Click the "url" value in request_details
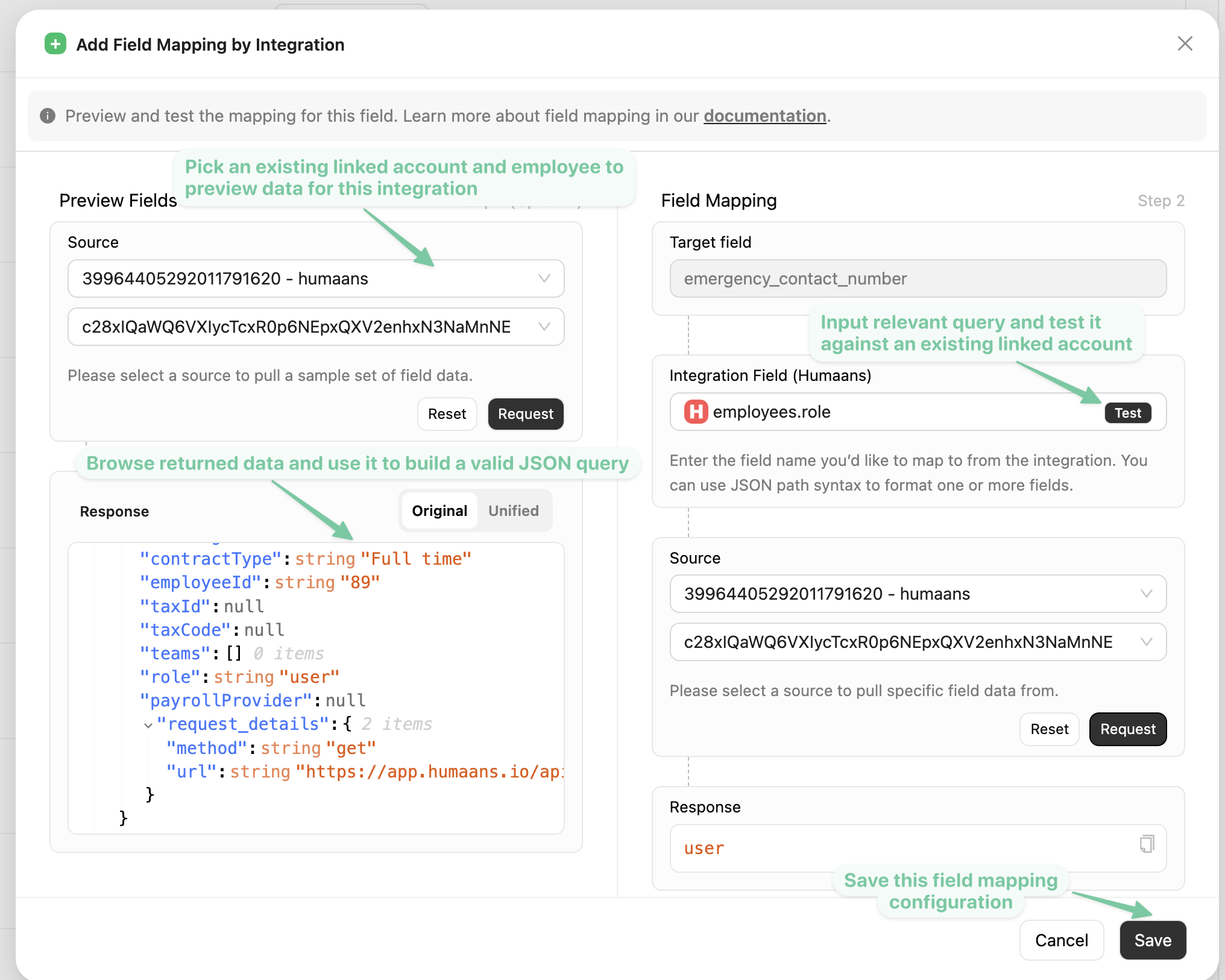Image resolution: width=1225 pixels, height=980 pixels. (429, 771)
